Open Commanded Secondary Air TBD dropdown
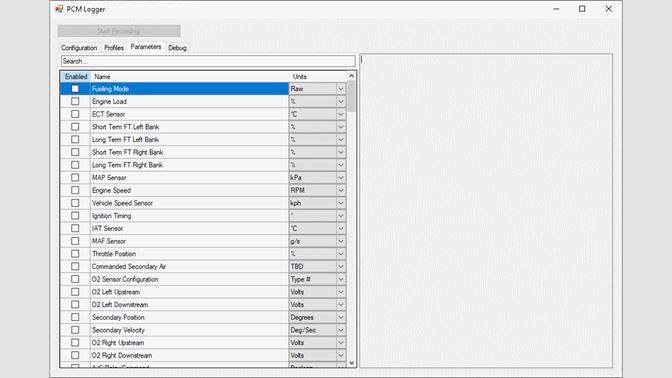672x378 pixels. 341,267
